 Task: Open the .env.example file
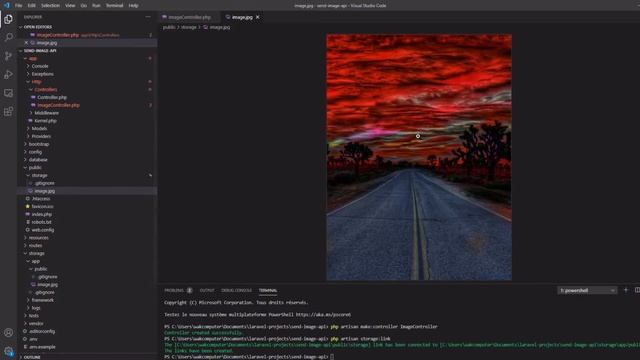42,347
